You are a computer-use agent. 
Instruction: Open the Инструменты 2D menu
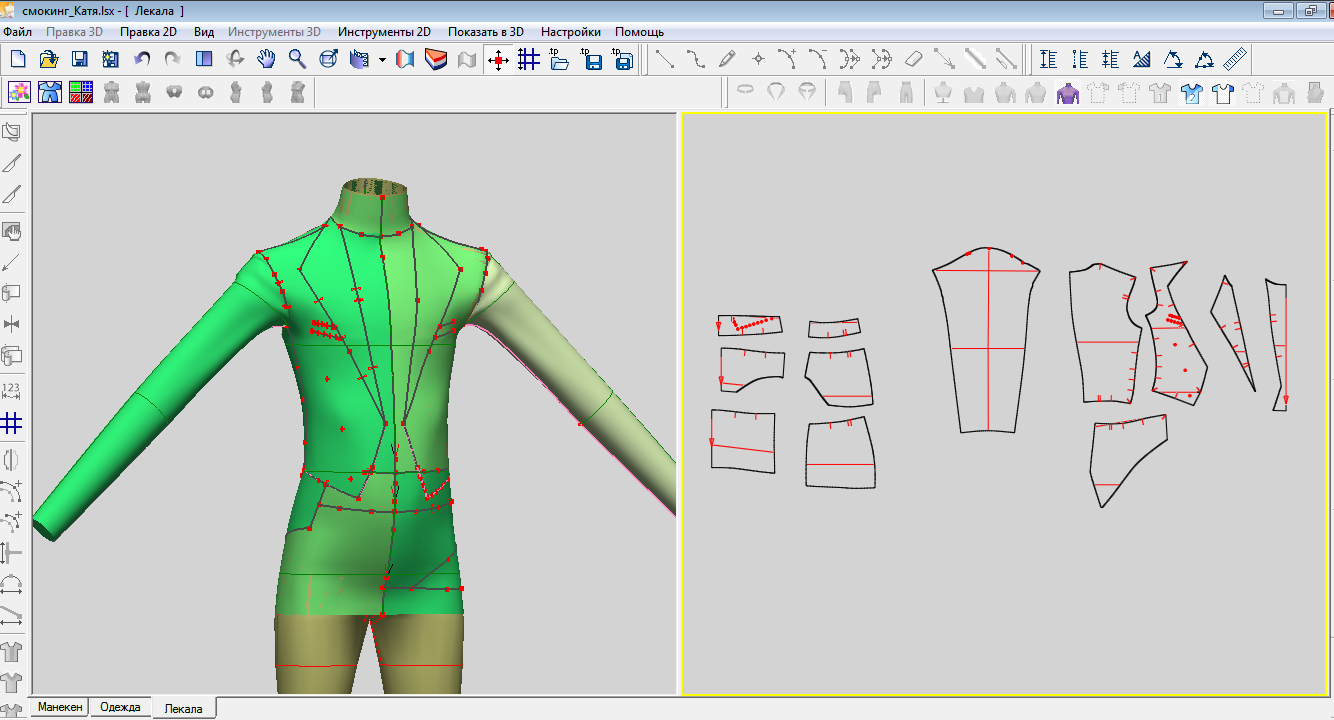pos(384,32)
